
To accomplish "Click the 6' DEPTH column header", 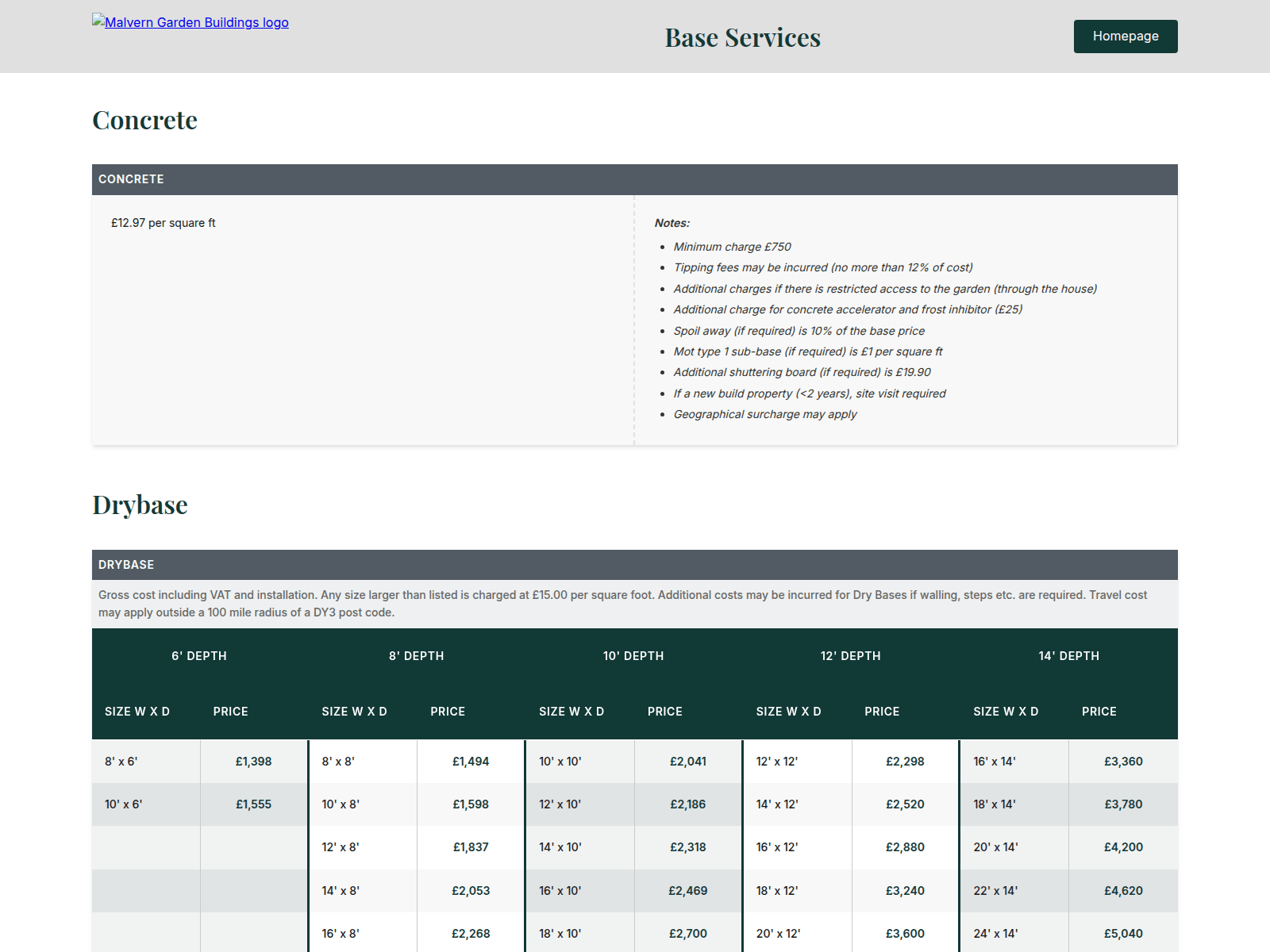I will (x=199, y=656).
